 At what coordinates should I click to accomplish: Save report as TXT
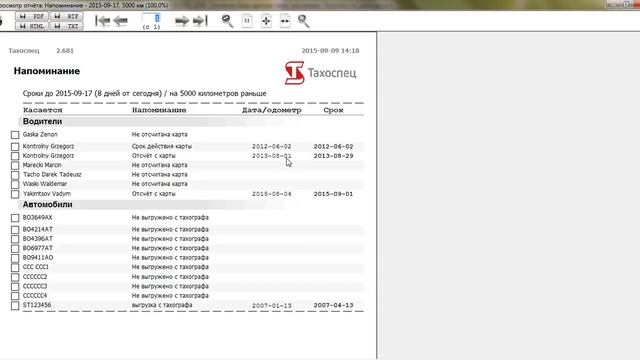67,26
